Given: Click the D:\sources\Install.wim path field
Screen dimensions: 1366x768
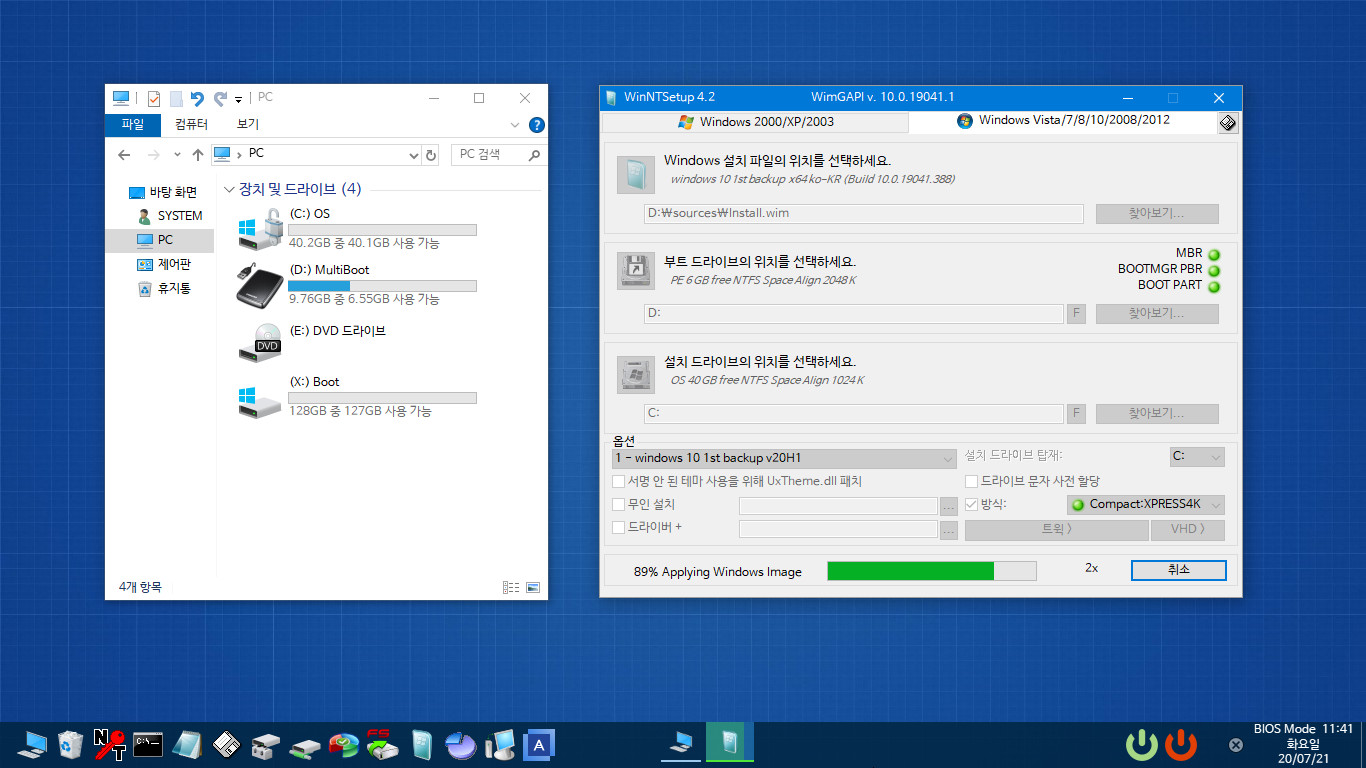Looking at the screenshot, I should click(864, 213).
